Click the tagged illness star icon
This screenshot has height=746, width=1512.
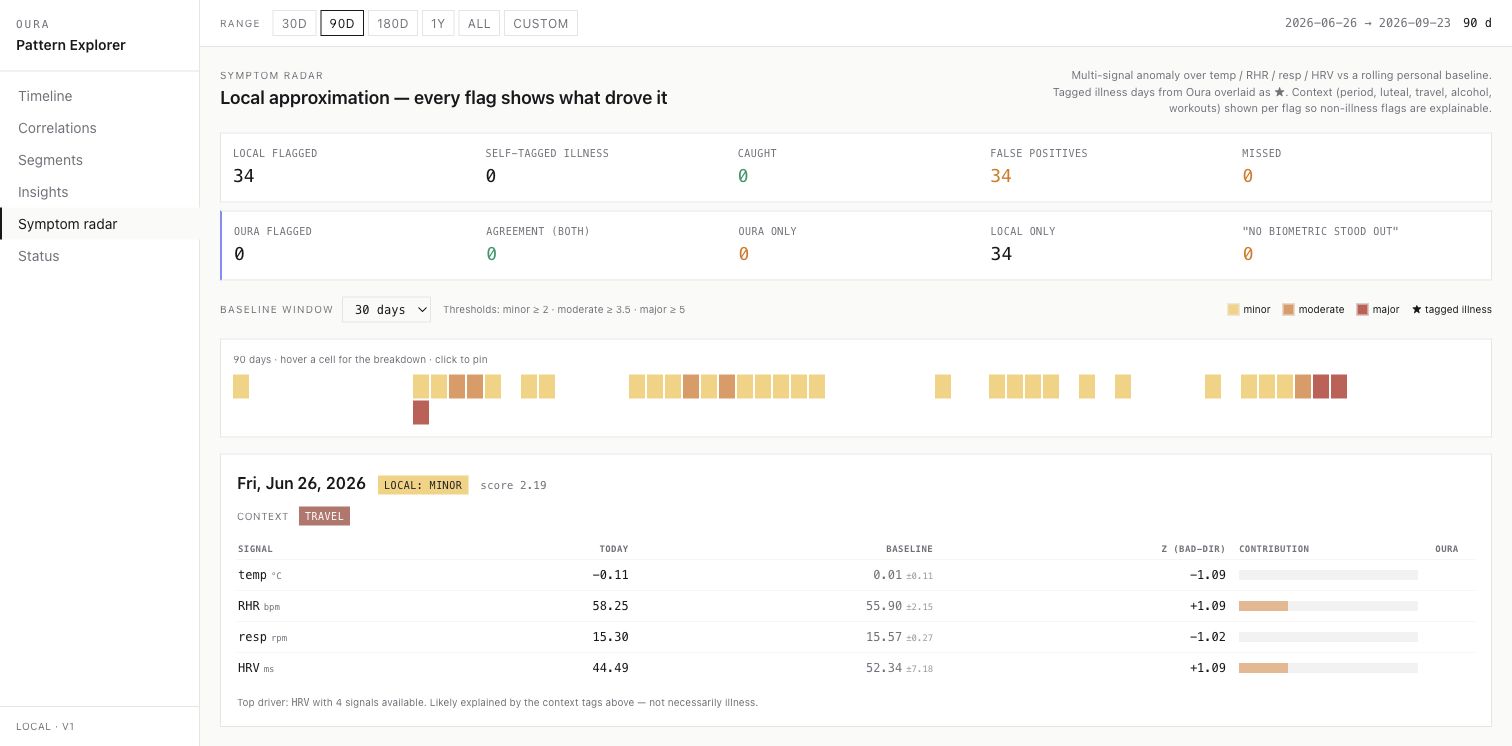coord(1417,310)
